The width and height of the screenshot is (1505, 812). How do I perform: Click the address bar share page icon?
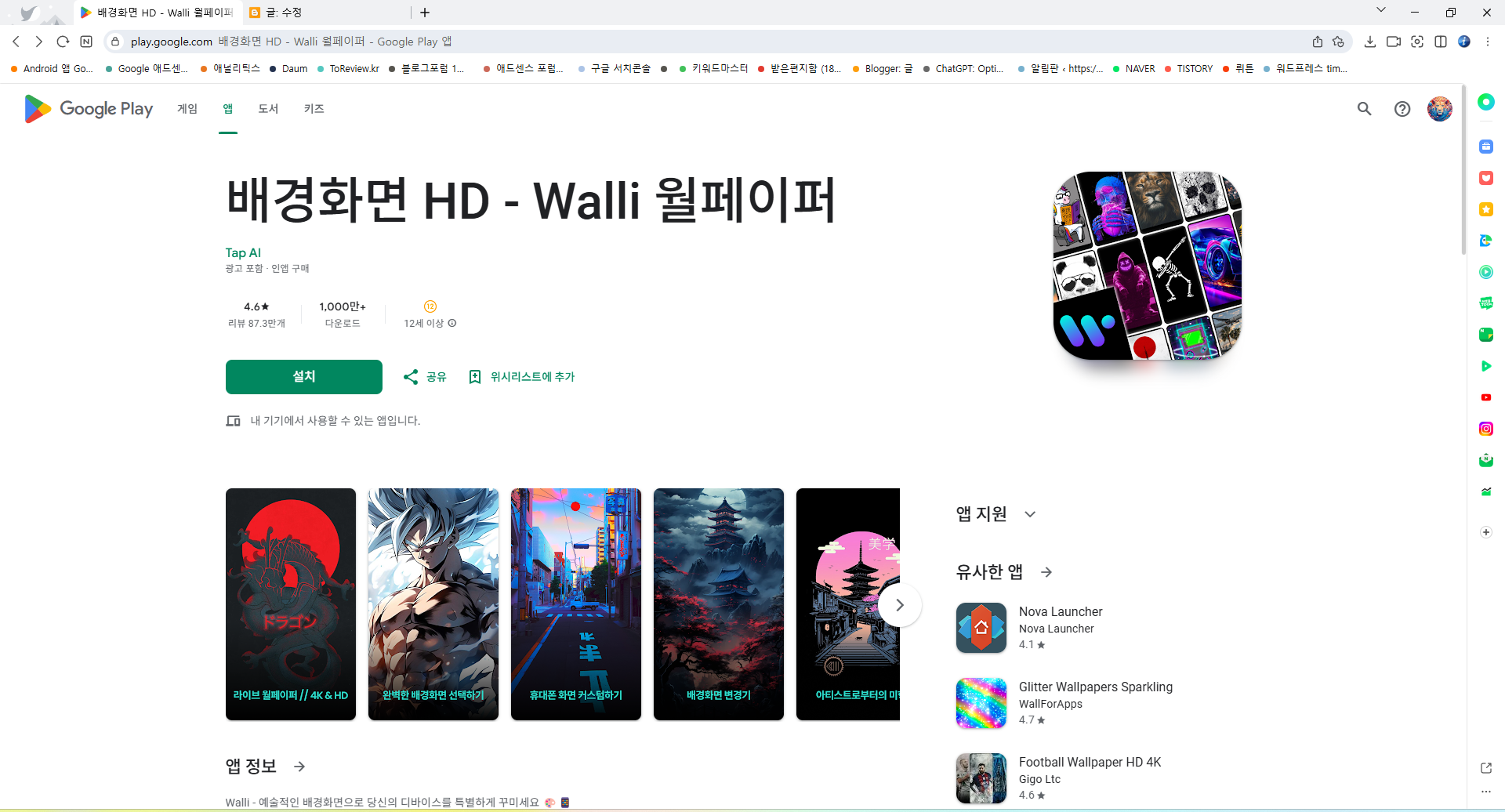(1318, 42)
